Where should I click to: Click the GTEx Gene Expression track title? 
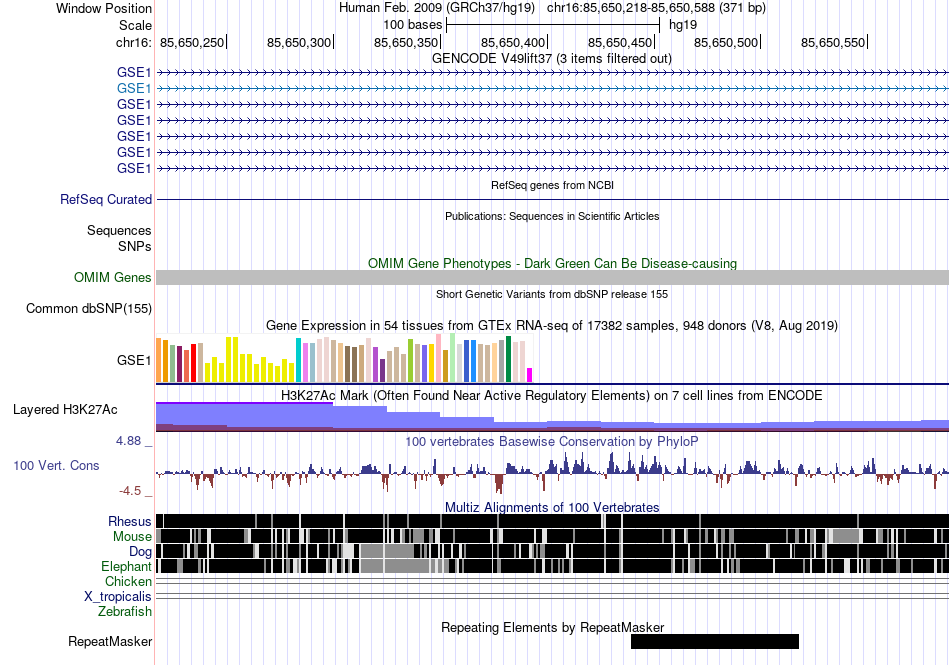click(x=552, y=326)
